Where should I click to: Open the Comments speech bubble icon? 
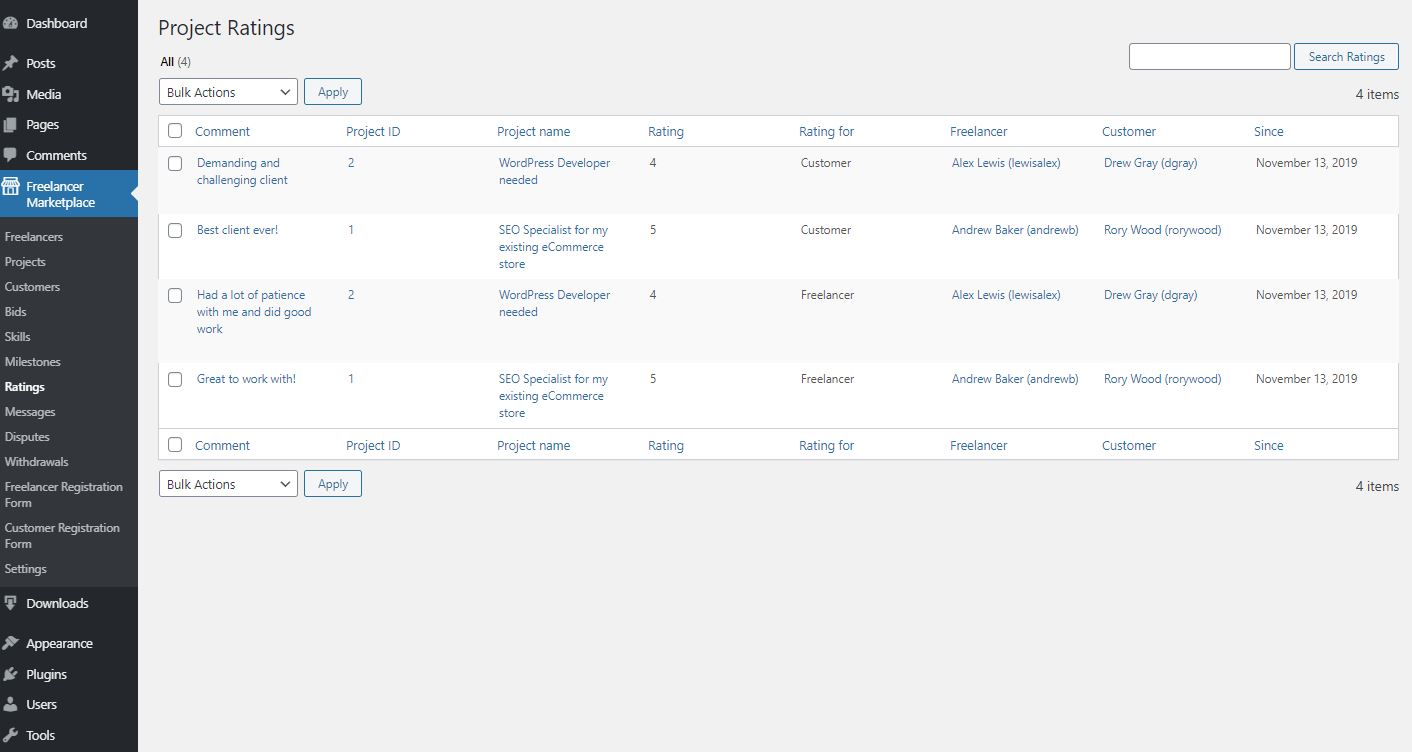10,155
